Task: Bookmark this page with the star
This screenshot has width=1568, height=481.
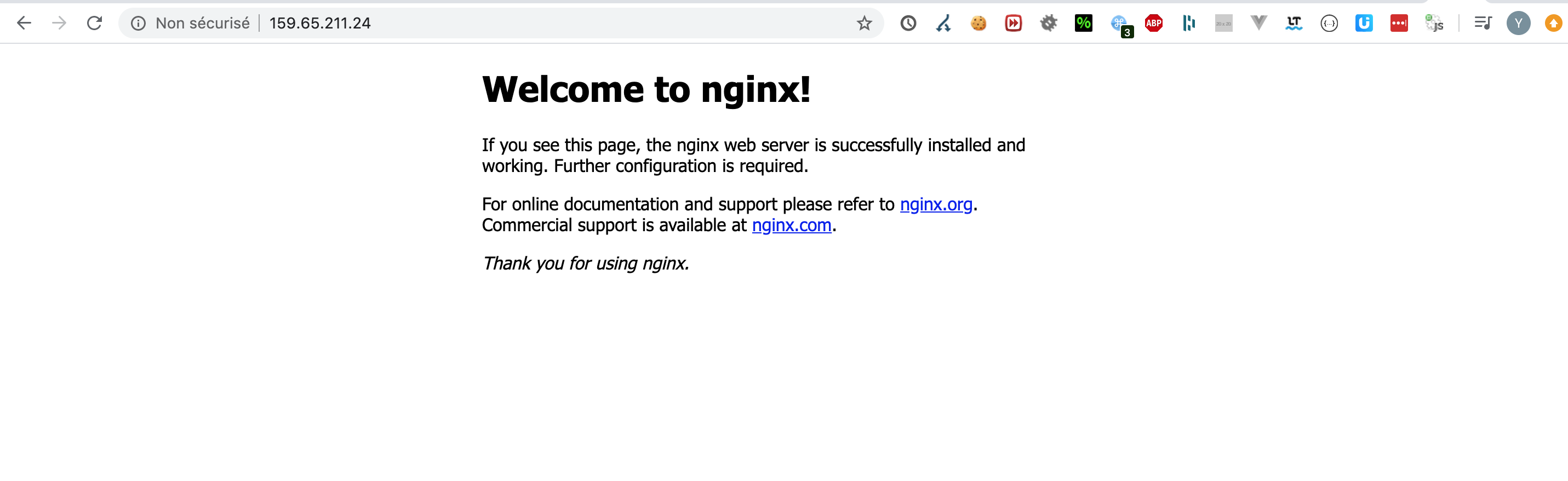Action: click(x=864, y=23)
